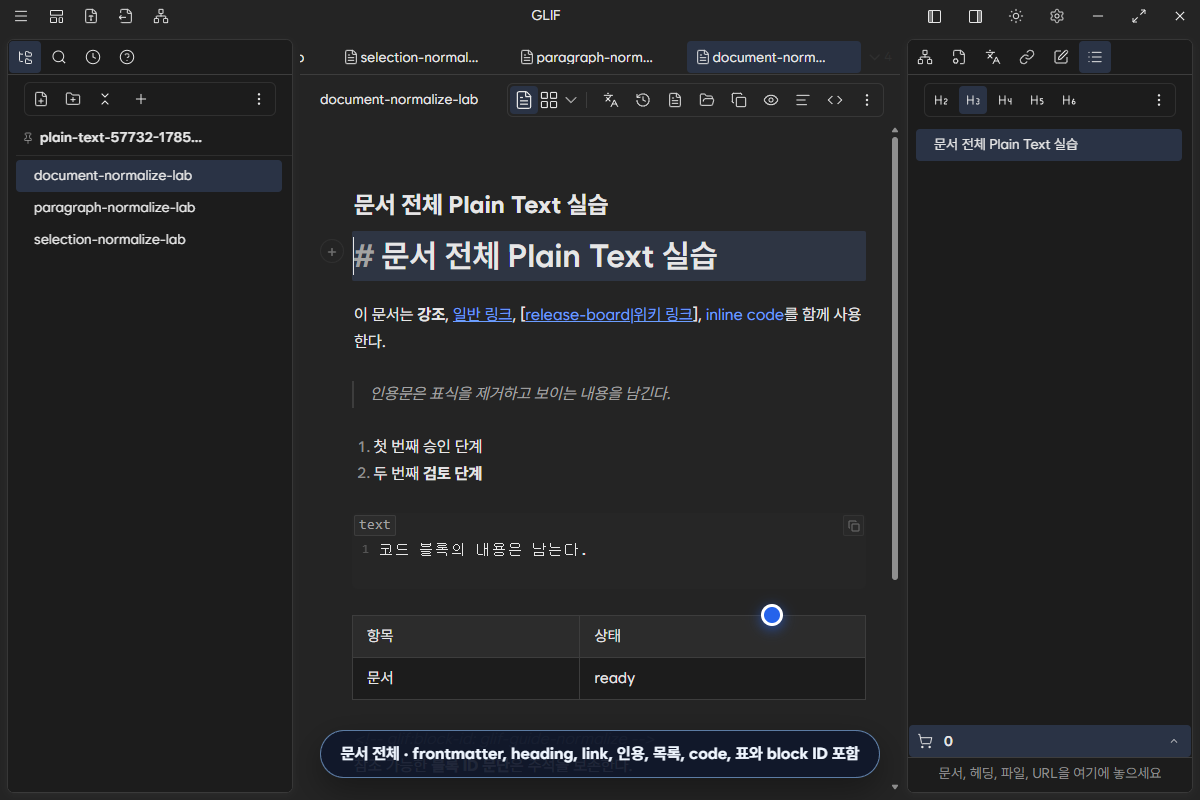The image size is (1200, 800).
Task: Click the copy duplicate icon in editor toolbar
Action: (739, 100)
